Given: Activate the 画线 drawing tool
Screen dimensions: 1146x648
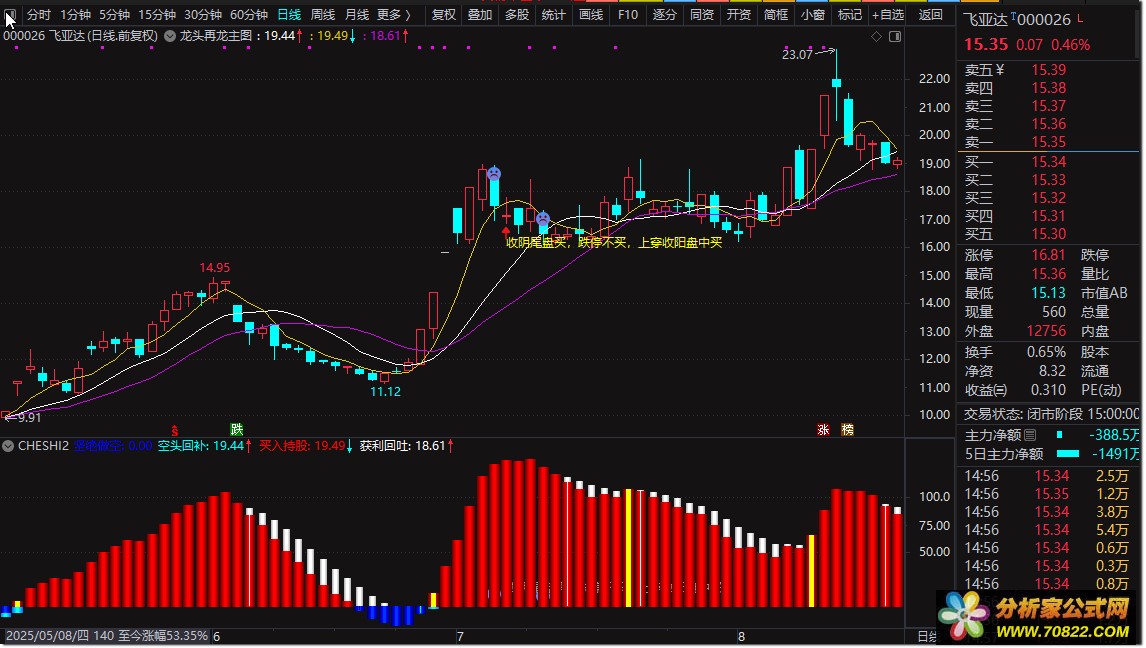Looking at the screenshot, I should (x=591, y=15).
